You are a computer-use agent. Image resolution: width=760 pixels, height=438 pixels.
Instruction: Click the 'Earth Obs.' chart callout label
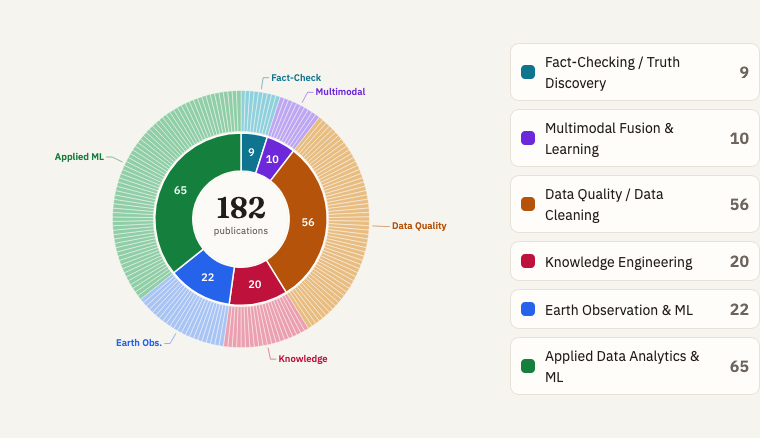(139, 343)
